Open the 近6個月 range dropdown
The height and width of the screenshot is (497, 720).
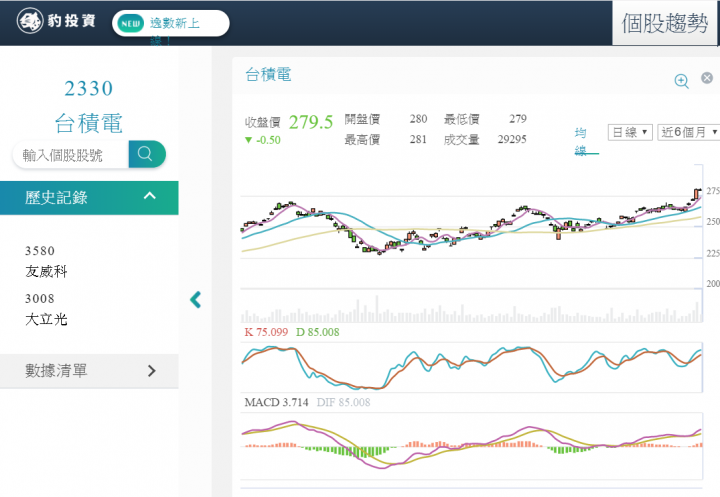[689, 132]
